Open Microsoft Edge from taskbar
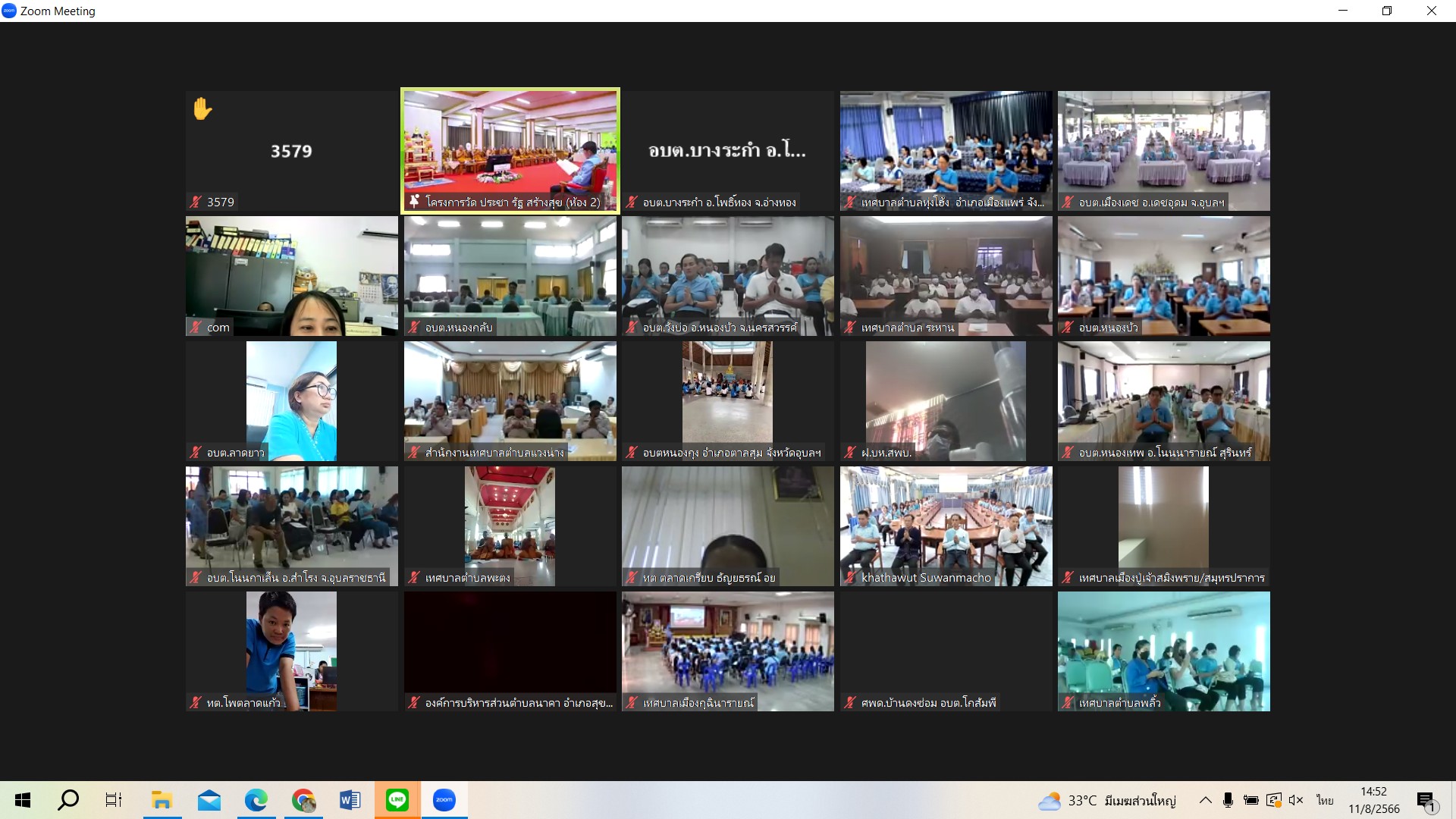The image size is (1456, 819). click(x=256, y=800)
